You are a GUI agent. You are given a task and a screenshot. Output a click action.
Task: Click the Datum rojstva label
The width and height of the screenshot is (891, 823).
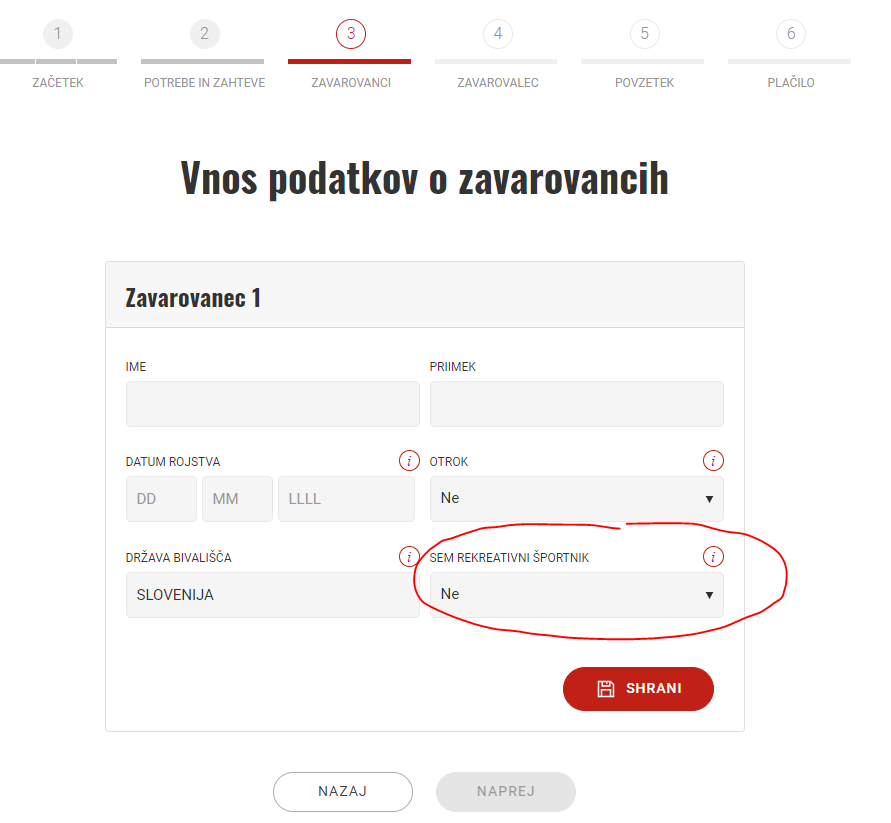tap(173, 462)
